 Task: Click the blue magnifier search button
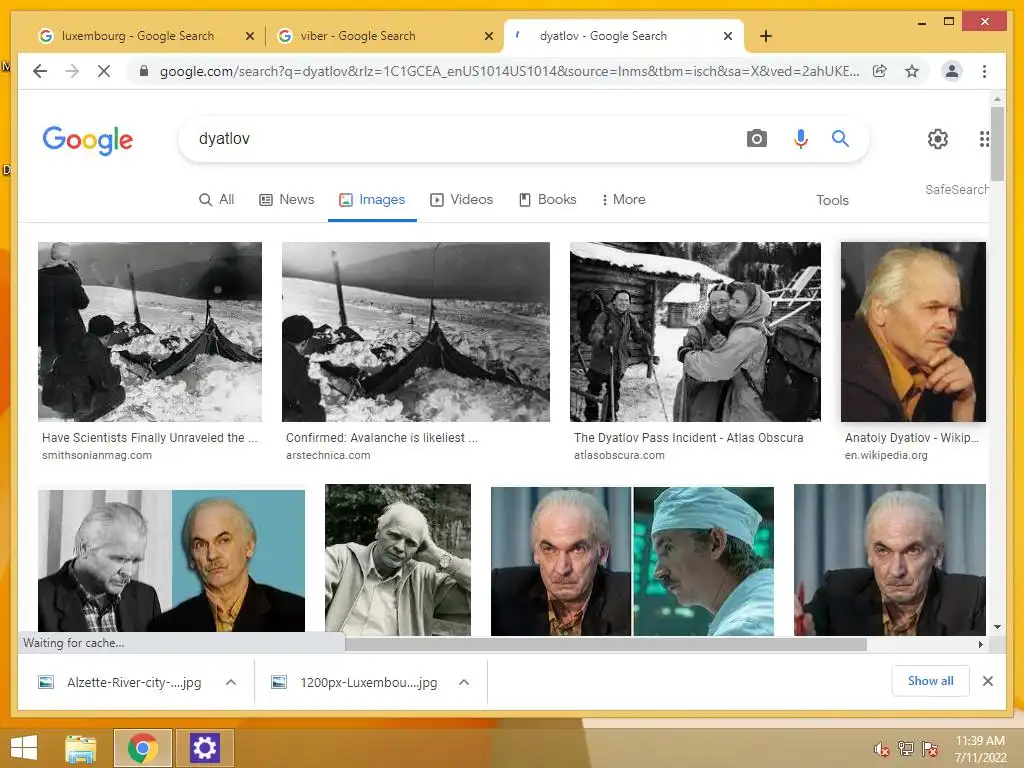click(840, 138)
